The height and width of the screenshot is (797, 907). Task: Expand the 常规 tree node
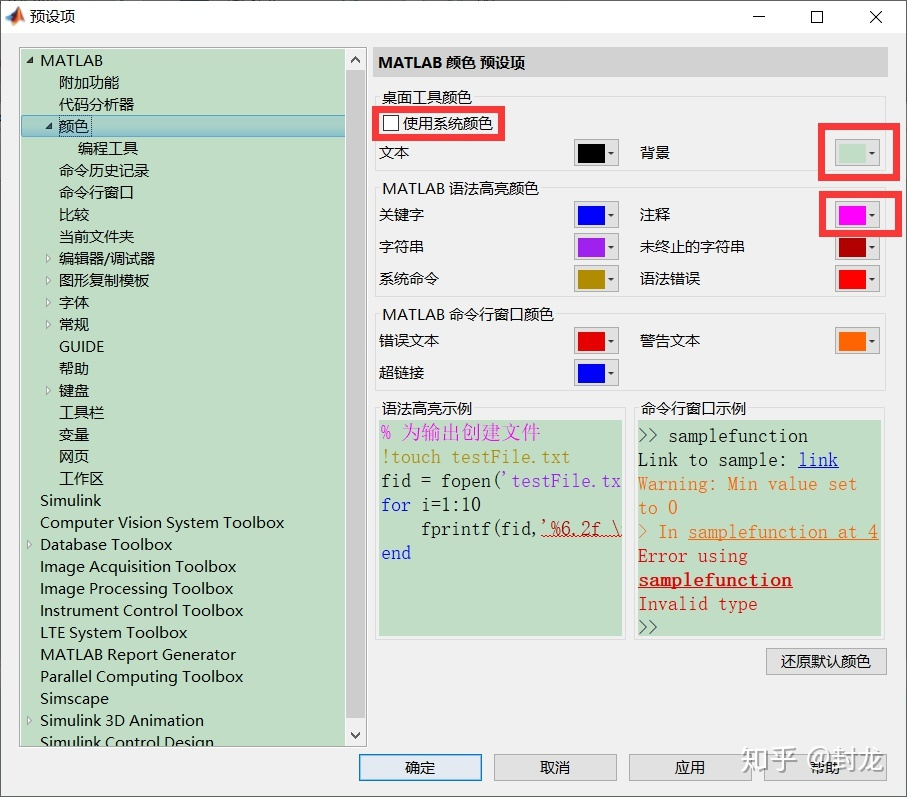tap(48, 324)
